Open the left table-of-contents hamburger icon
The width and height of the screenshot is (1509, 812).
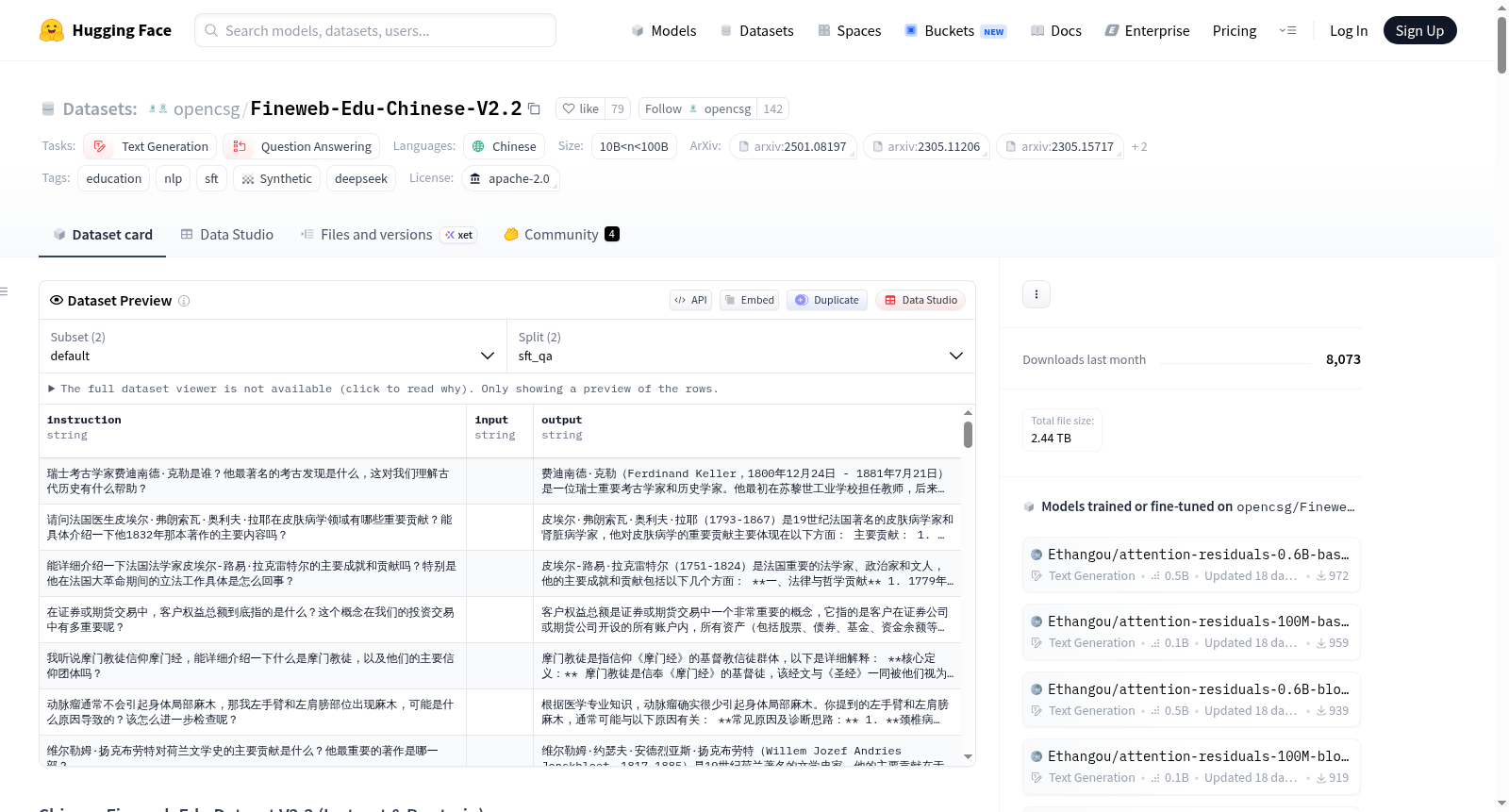[x=4, y=291]
